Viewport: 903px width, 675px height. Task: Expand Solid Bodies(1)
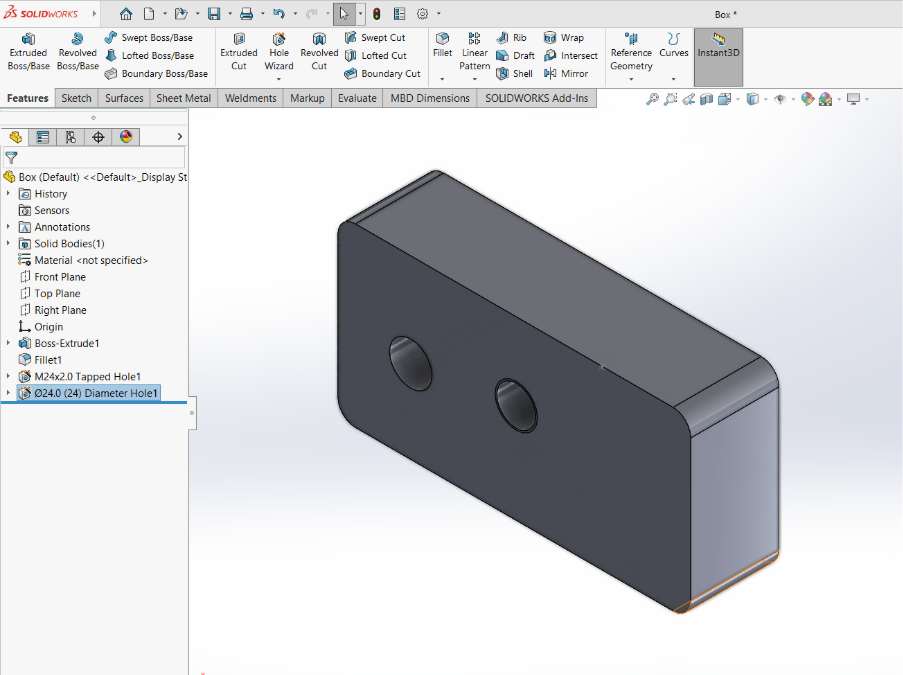(x=8, y=244)
